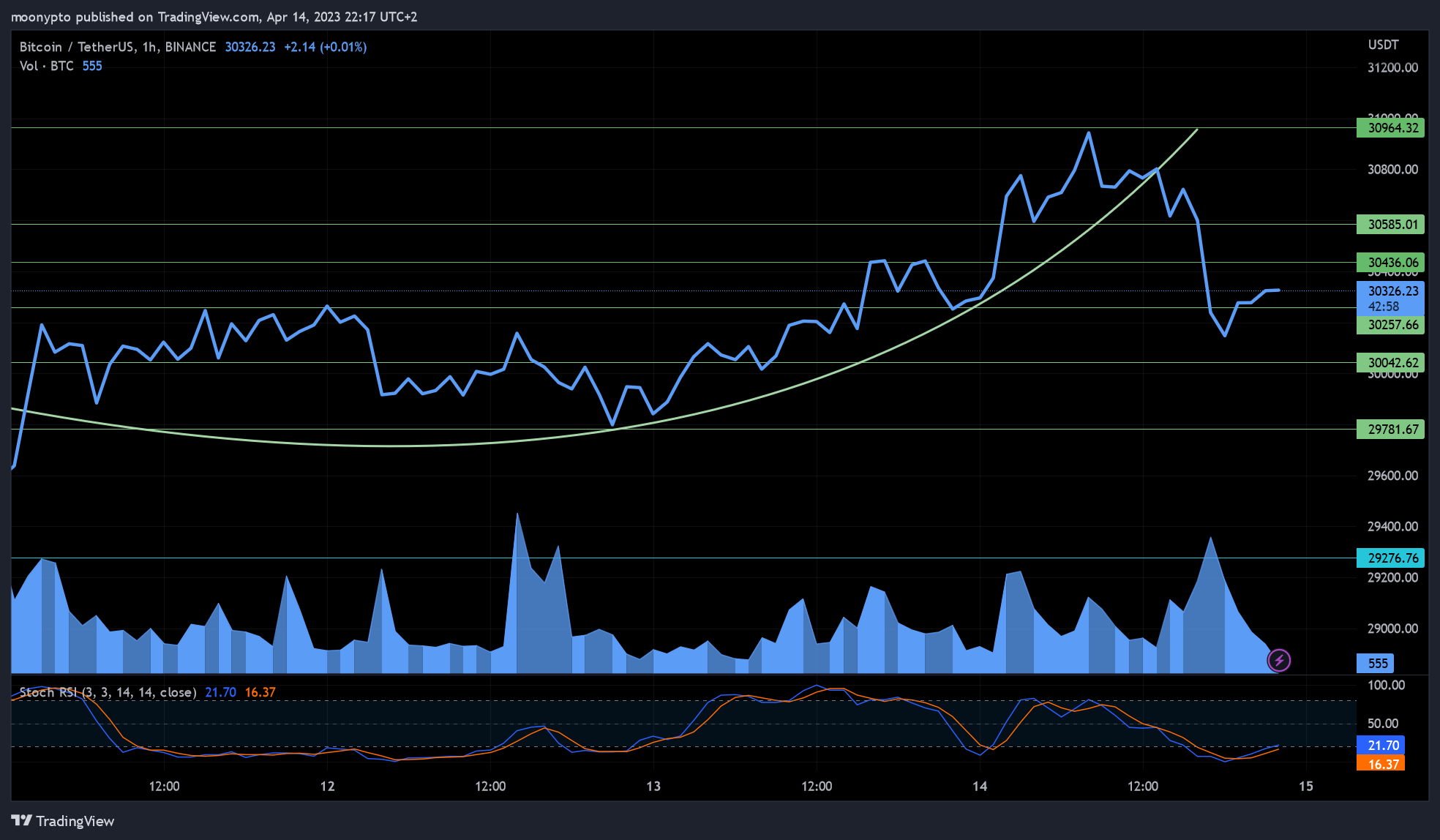Screen dimensions: 1440x840
Task: Select the 30436.06 price level label
Action: pos(1390,263)
